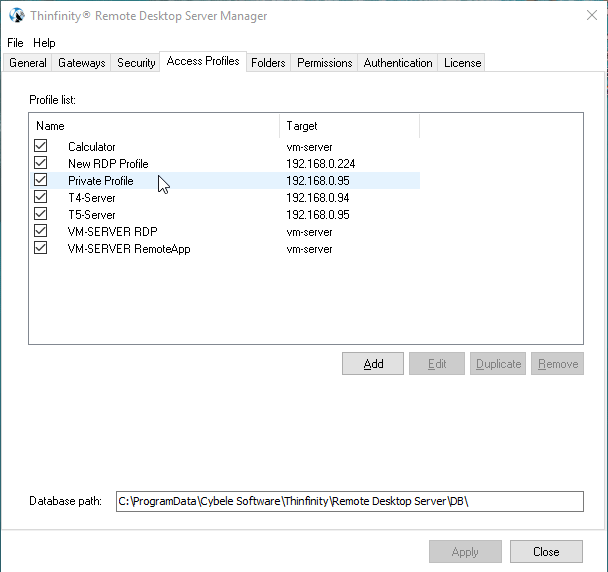
Task: Toggle the VM-SERVER RemoteApp checkbox
Action: [x=40, y=248]
